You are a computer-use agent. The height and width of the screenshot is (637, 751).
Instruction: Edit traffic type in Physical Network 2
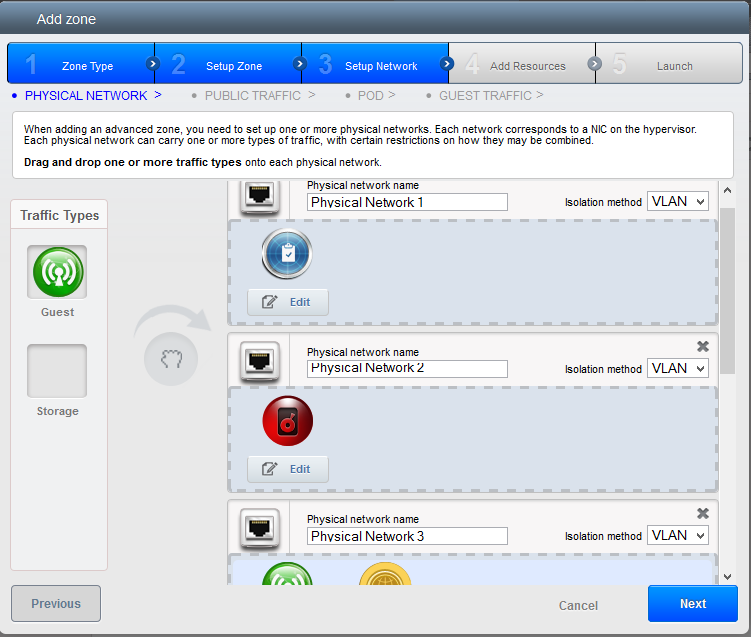(288, 469)
